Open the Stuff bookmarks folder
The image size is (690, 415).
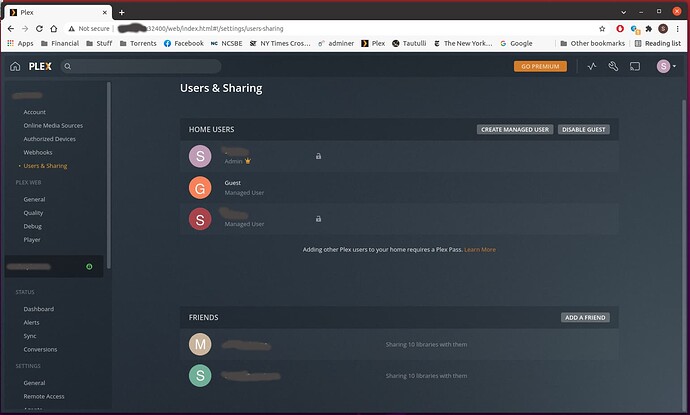click(x=99, y=43)
